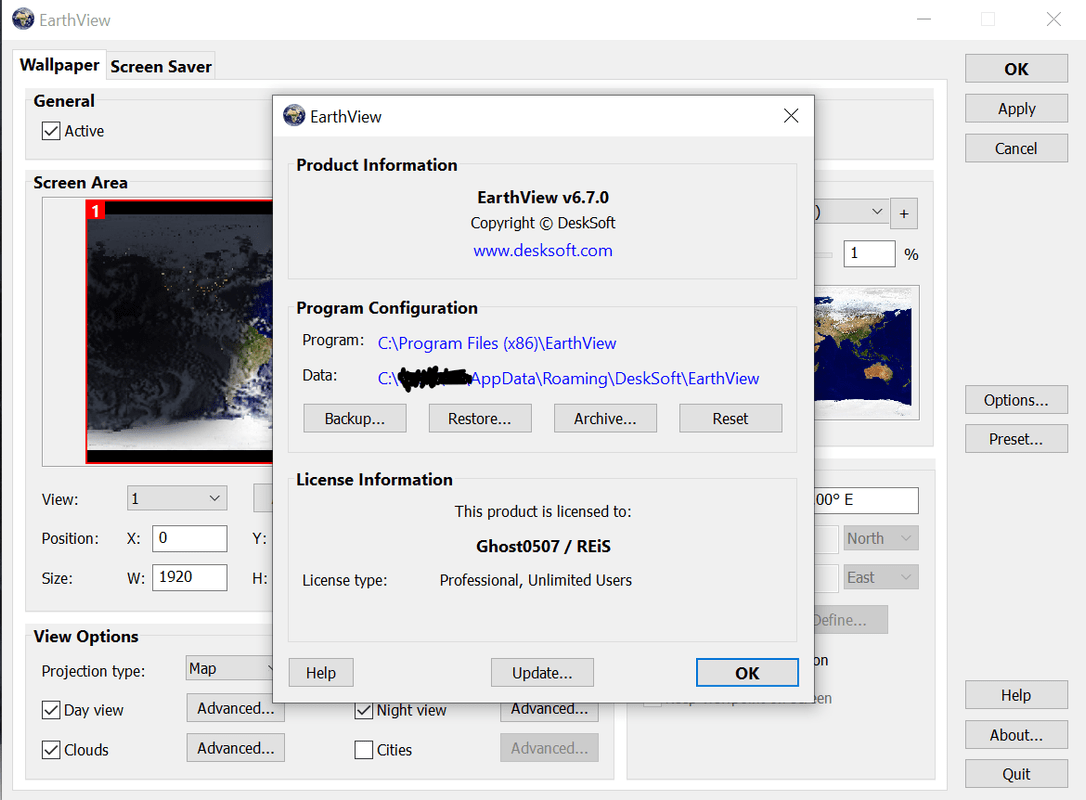Toggle the Night view checkbox

364,711
